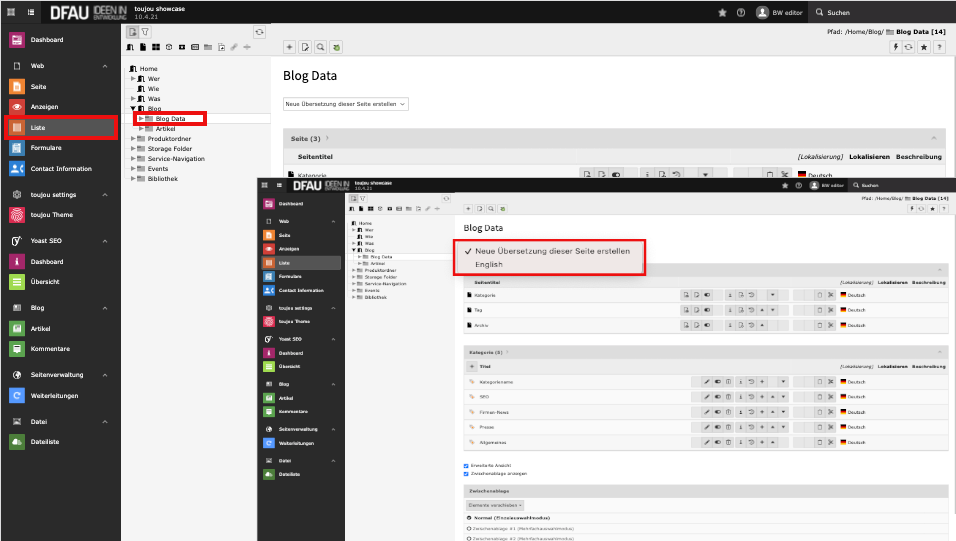Select Blog Data in the page tree
This screenshot has width=956, height=541.
coord(170,119)
